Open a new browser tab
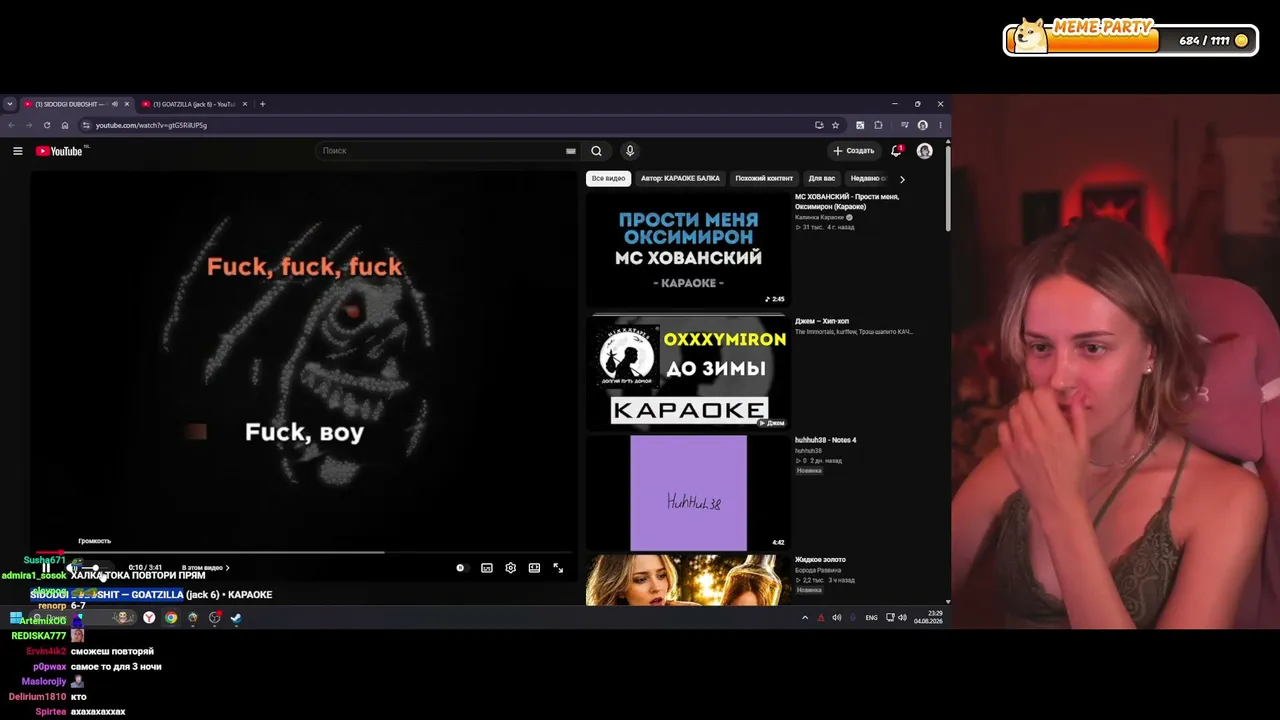Screen dimensions: 1280x720 (262, 104)
